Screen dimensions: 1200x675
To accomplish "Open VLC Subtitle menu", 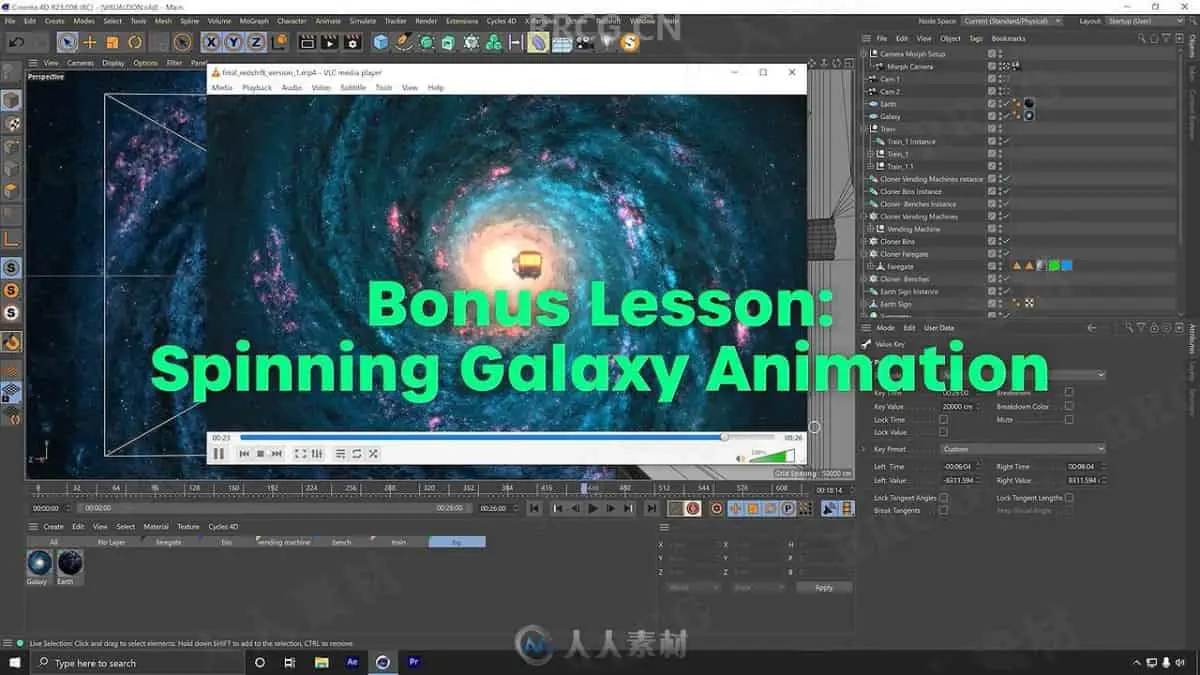I will [353, 88].
